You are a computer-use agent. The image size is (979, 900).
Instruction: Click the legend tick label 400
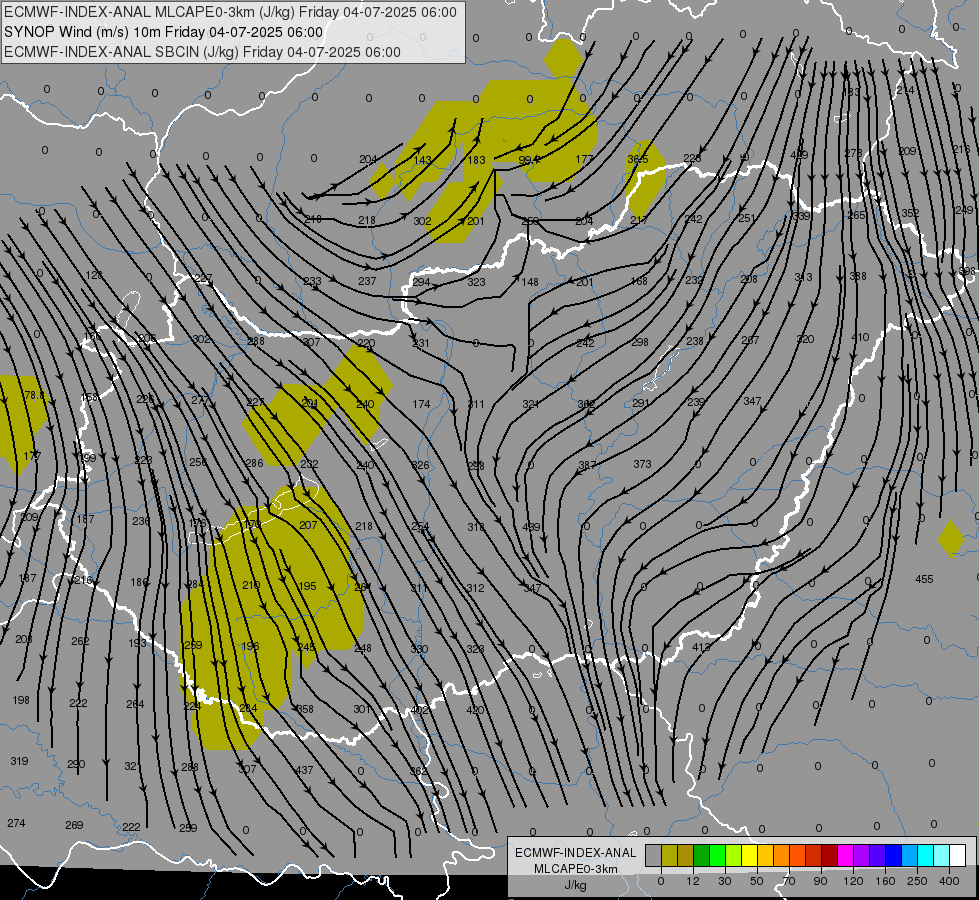949,881
